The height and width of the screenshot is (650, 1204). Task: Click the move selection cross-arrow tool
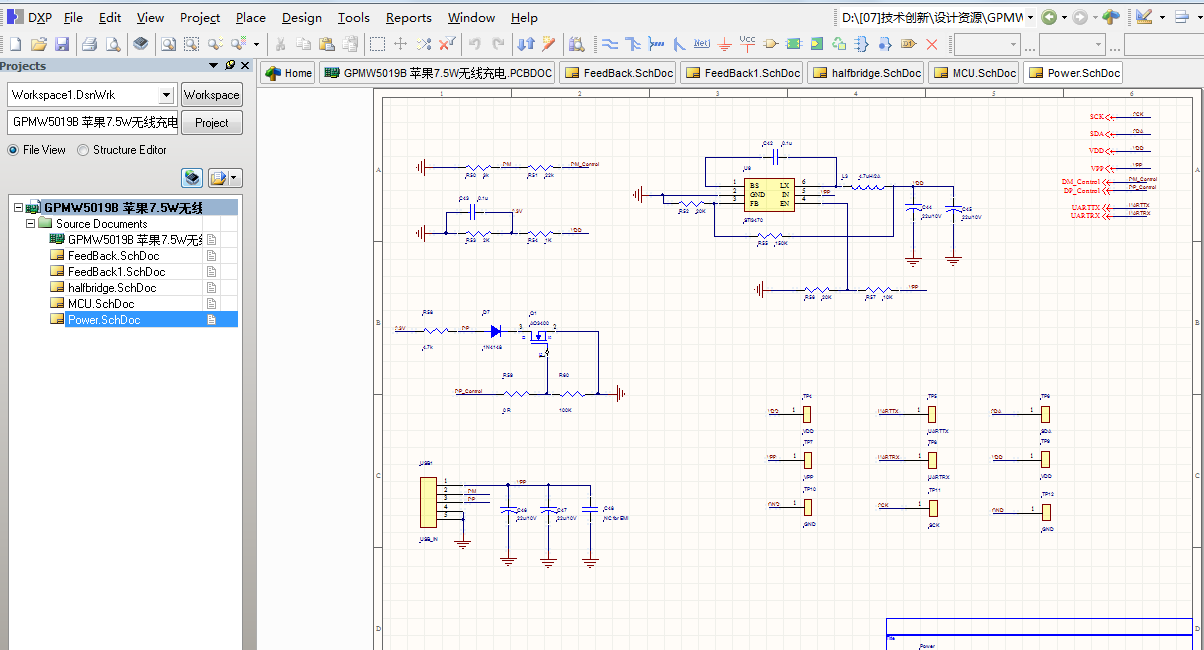400,44
